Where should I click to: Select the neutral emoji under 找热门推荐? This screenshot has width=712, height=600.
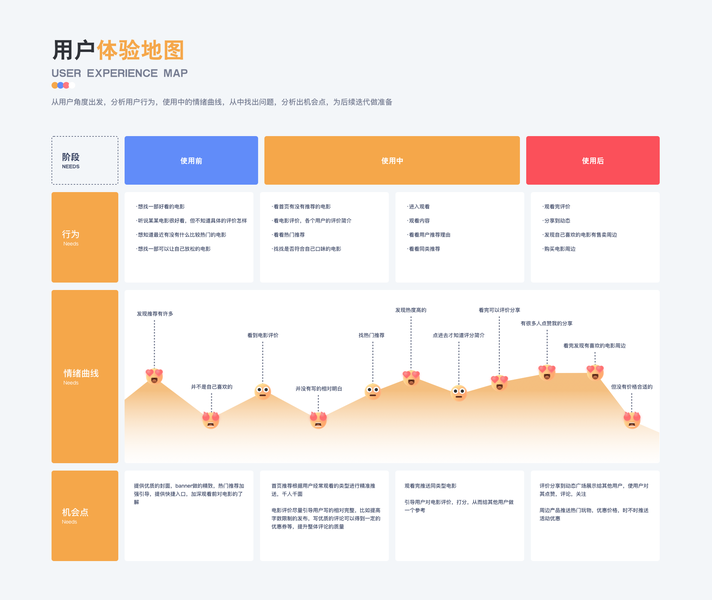pyautogui.click(x=373, y=391)
